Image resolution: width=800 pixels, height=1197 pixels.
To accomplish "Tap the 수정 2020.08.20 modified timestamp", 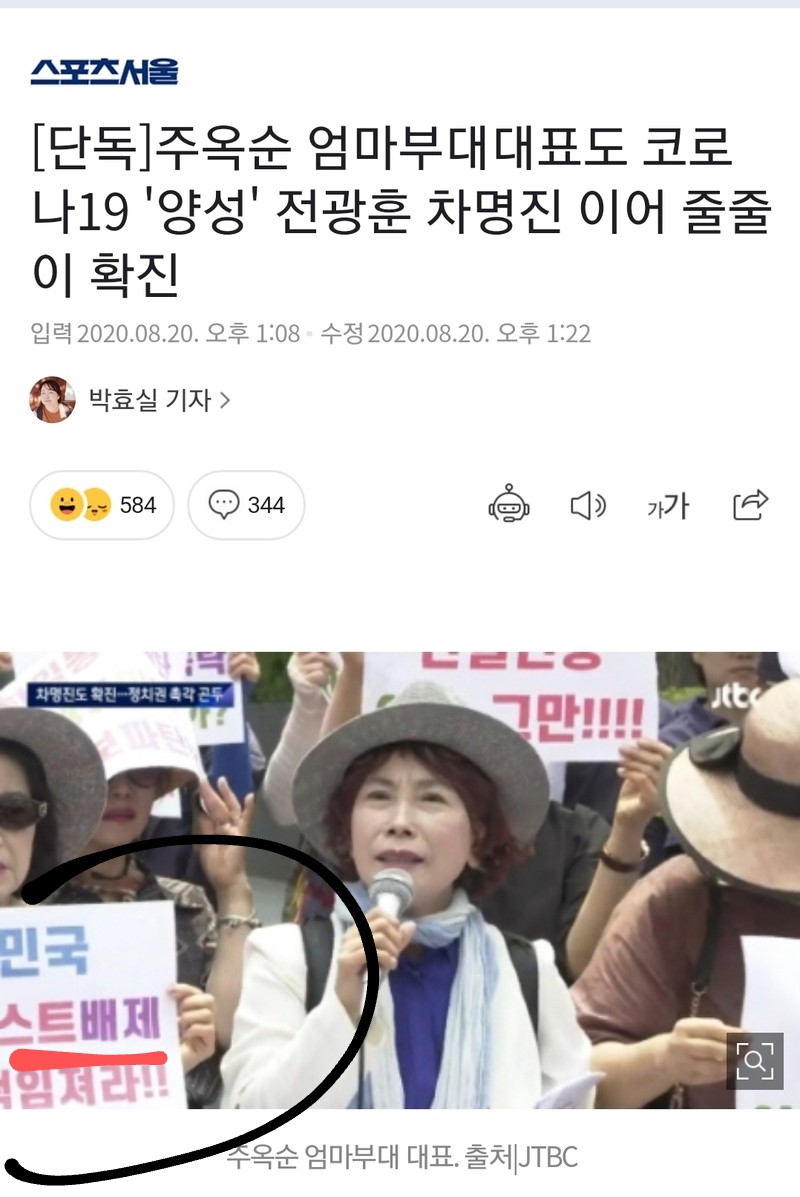I will click(x=456, y=334).
